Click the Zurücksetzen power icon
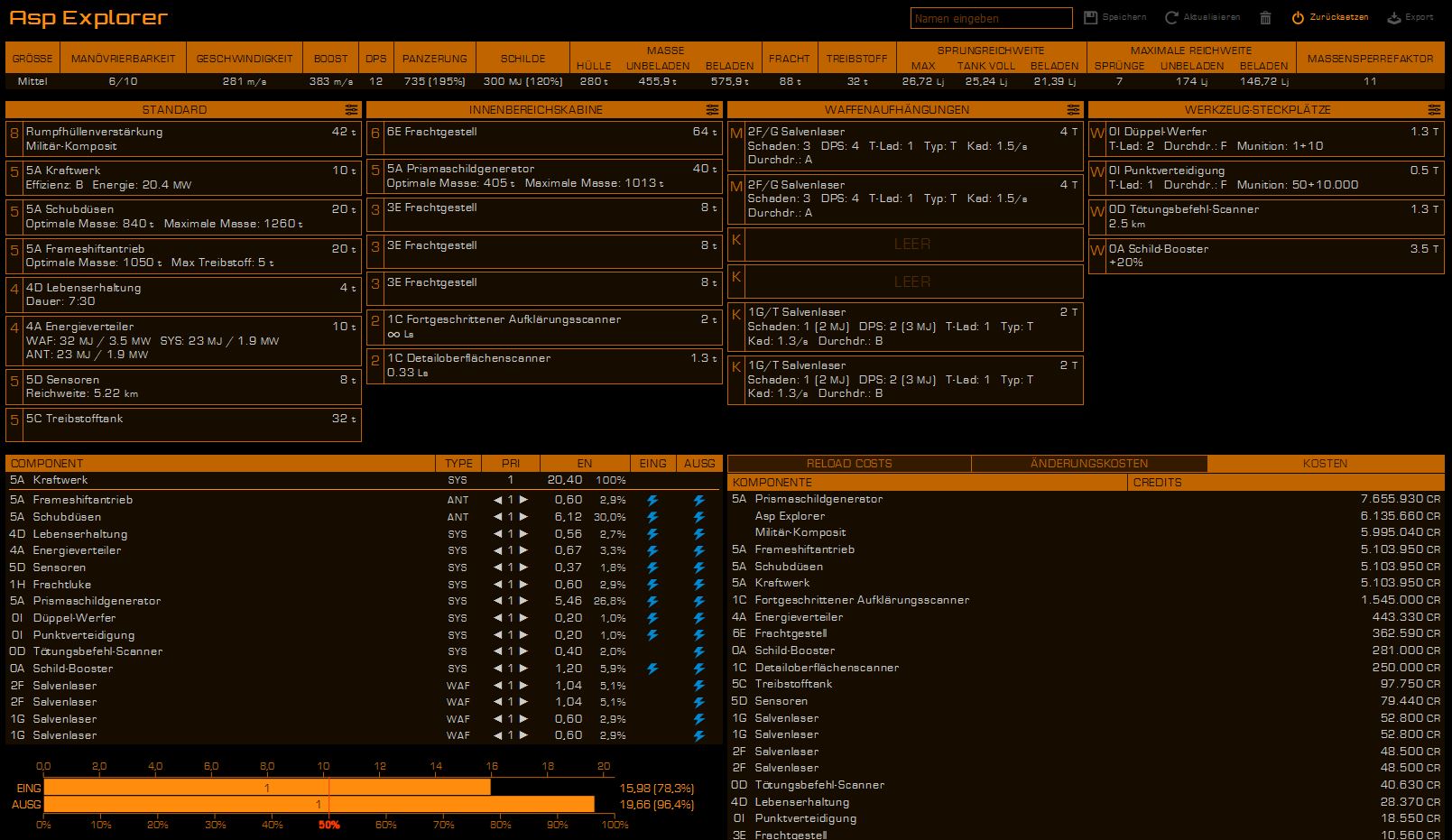This screenshot has width=1452, height=840. point(1298,17)
